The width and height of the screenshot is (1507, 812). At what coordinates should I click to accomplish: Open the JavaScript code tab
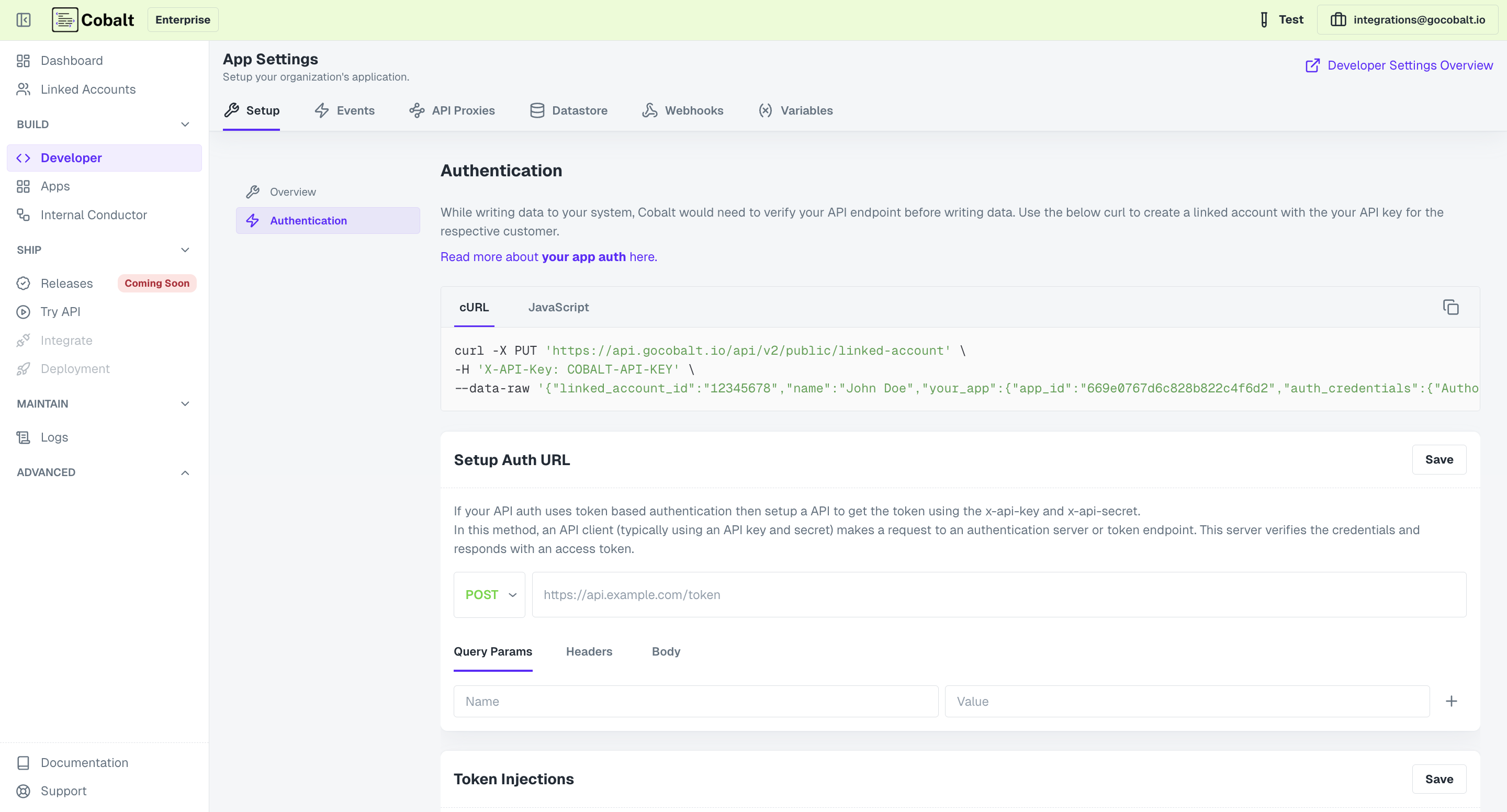(558, 307)
